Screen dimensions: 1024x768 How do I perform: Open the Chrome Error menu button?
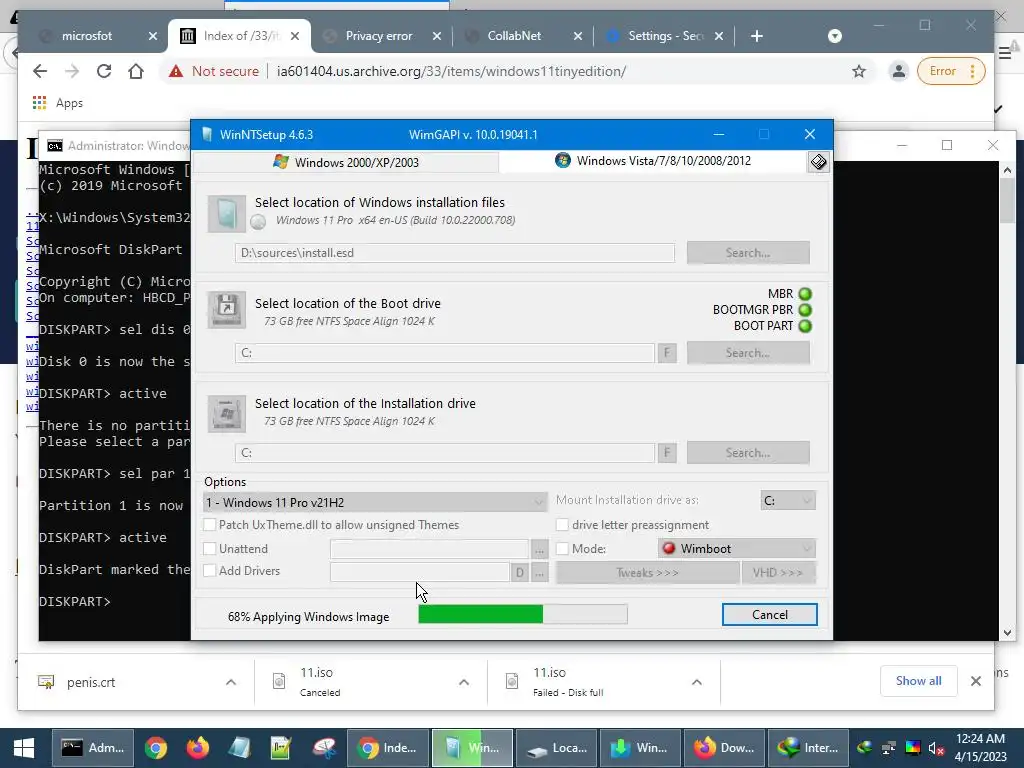pos(951,71)
